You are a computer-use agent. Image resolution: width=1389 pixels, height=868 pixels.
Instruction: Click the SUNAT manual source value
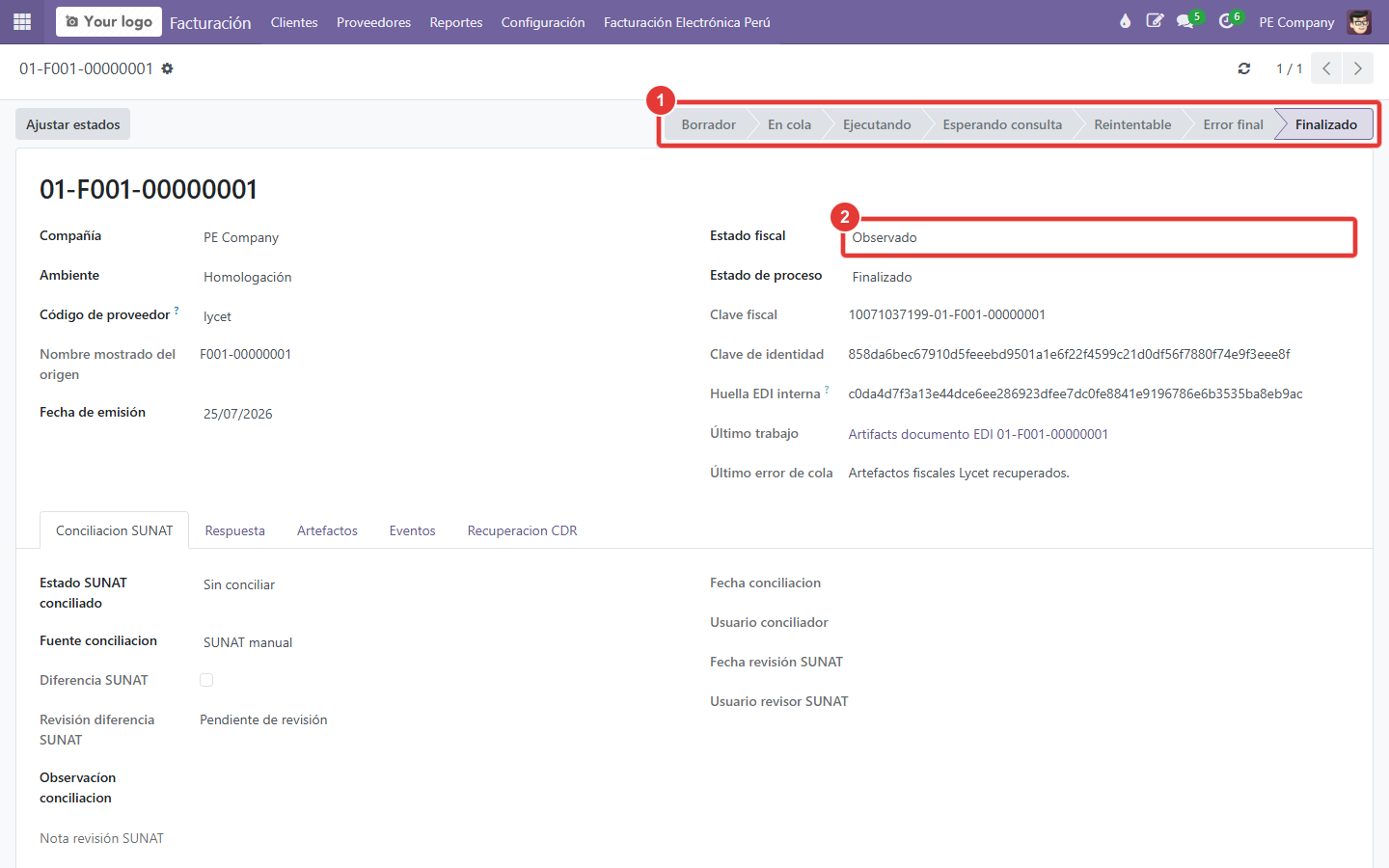[x=248, y=642]
